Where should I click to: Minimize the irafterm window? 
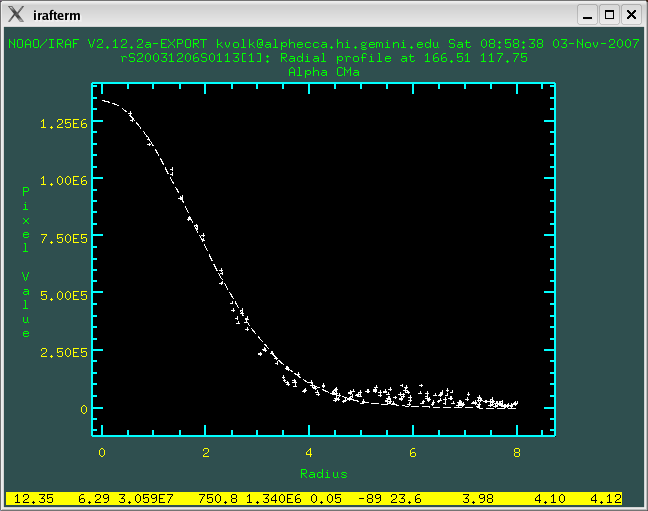coord(587,15)
